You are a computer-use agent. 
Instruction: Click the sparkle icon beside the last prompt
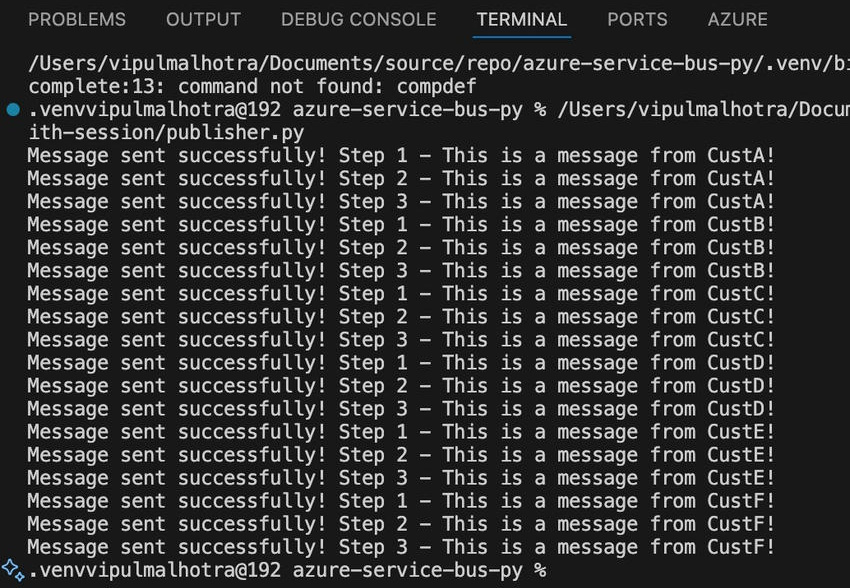[x=12, y=570]
